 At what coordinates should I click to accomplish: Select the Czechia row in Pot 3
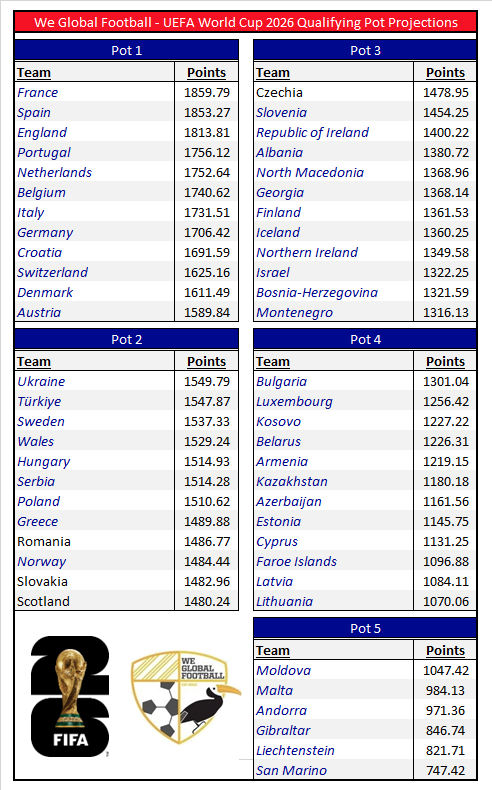365,93
